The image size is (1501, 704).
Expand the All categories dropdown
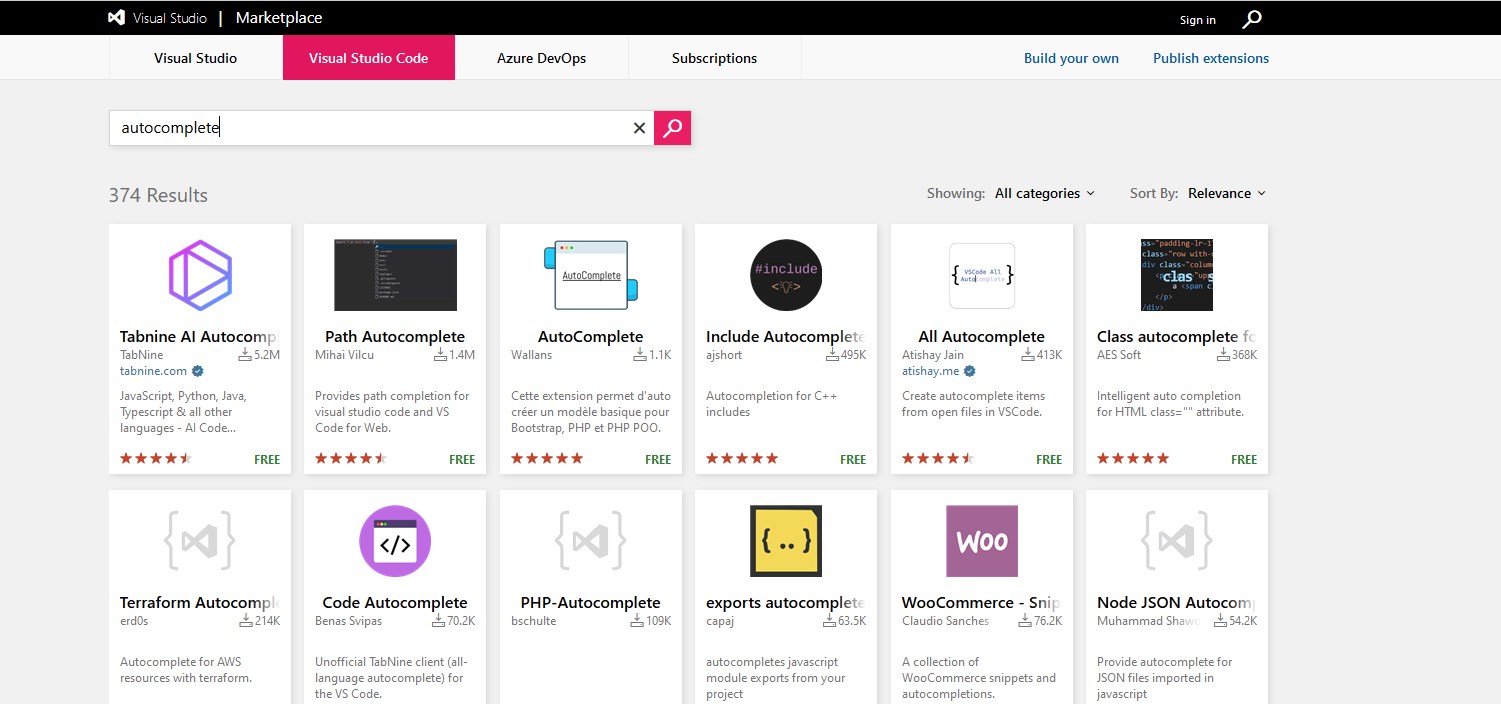tap(1045, 193)
